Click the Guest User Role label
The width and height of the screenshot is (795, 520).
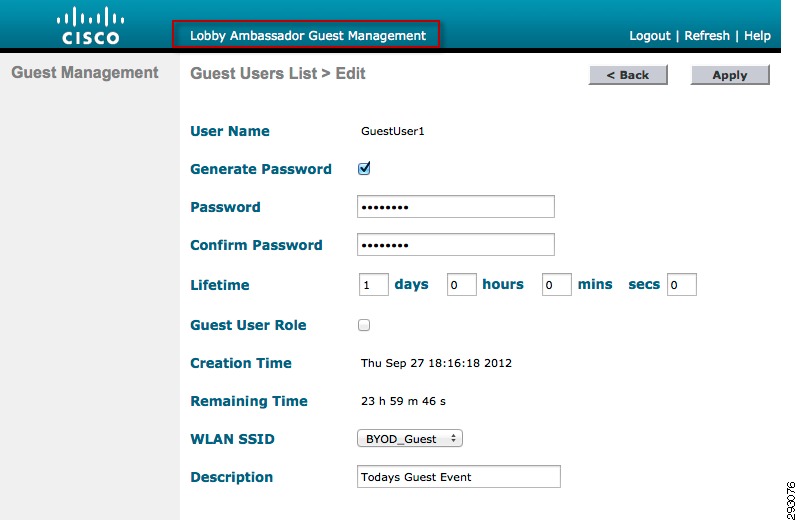[x=248, y=325]
